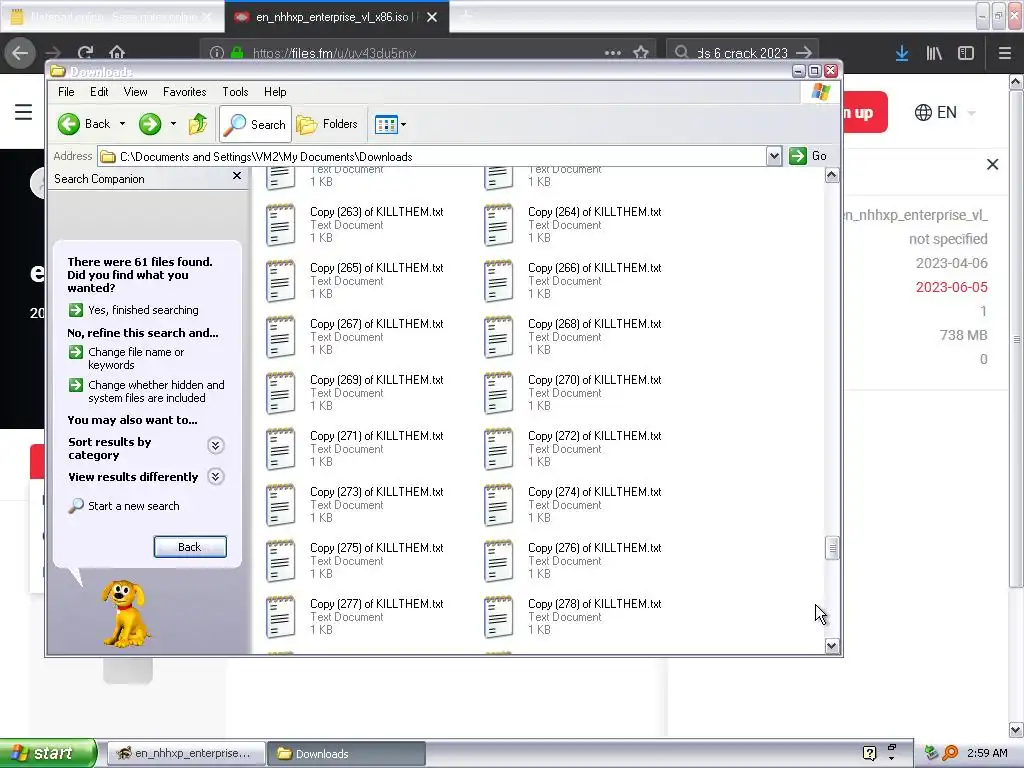Click the green Forward arrow in Explorer toolbar
Screen dimensions: 1024x768
click(x=150, y=124)
